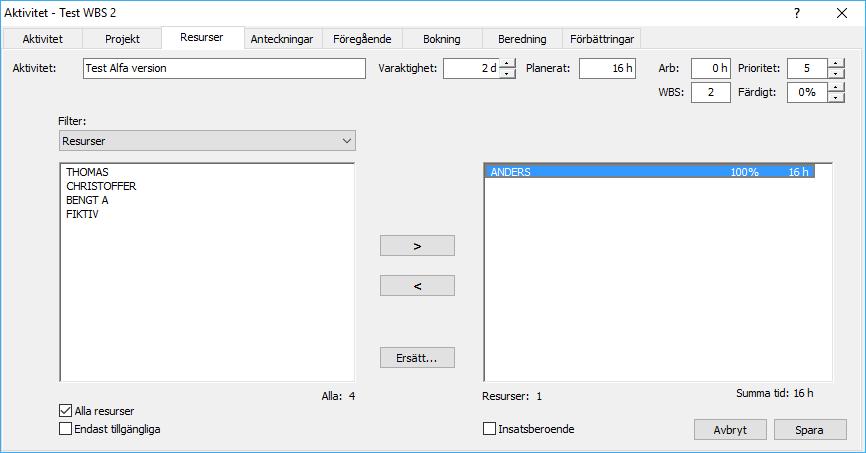Save with the Spara button
This screenshot has height=453, width=866.
point(810,430)
